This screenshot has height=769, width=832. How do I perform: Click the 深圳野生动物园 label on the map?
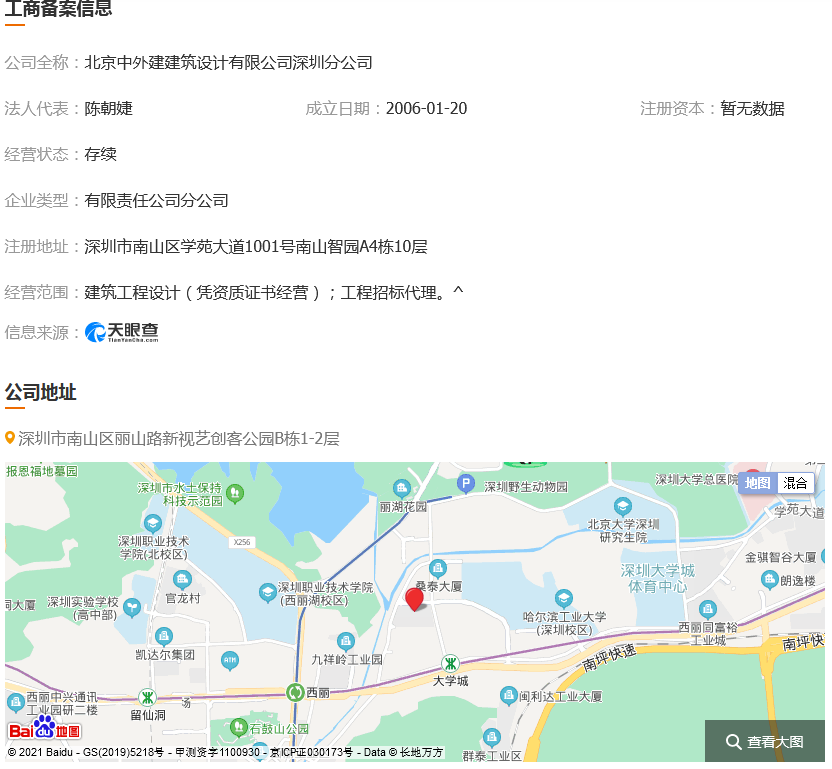pyautogui.click(x=526, y=487)
